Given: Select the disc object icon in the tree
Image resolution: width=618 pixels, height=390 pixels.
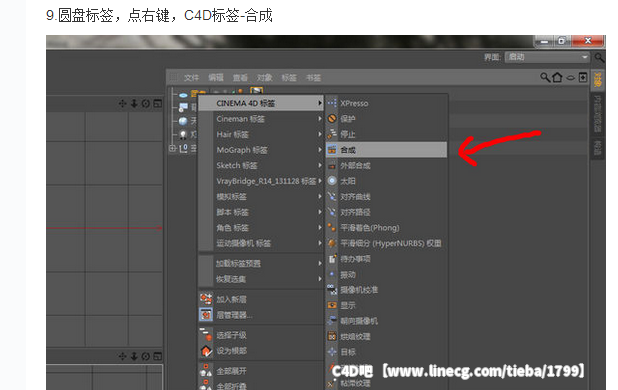Looking at the screenshot, I should (x=183, y=95).
